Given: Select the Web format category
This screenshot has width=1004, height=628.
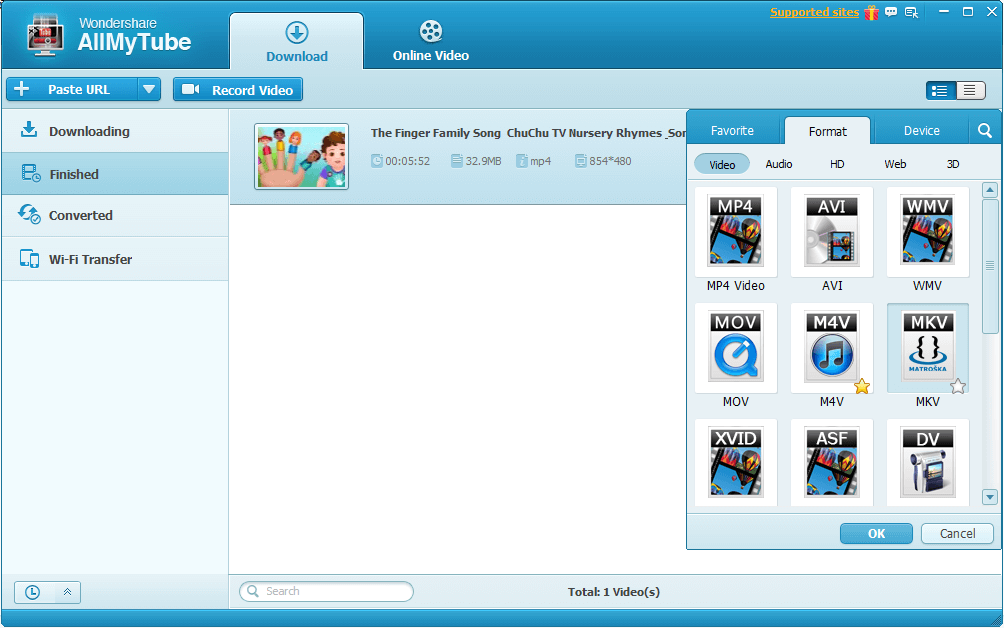Looking at the screenshot, I should coord(895,165).
